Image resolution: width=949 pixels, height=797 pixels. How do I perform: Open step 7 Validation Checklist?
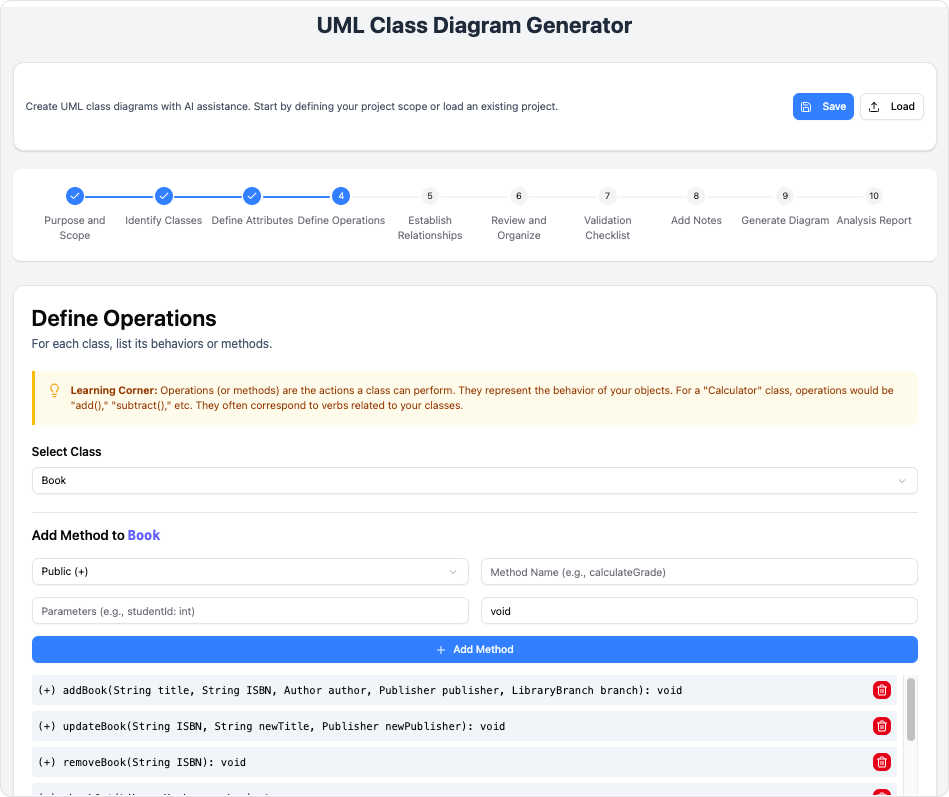pos(607,196)
